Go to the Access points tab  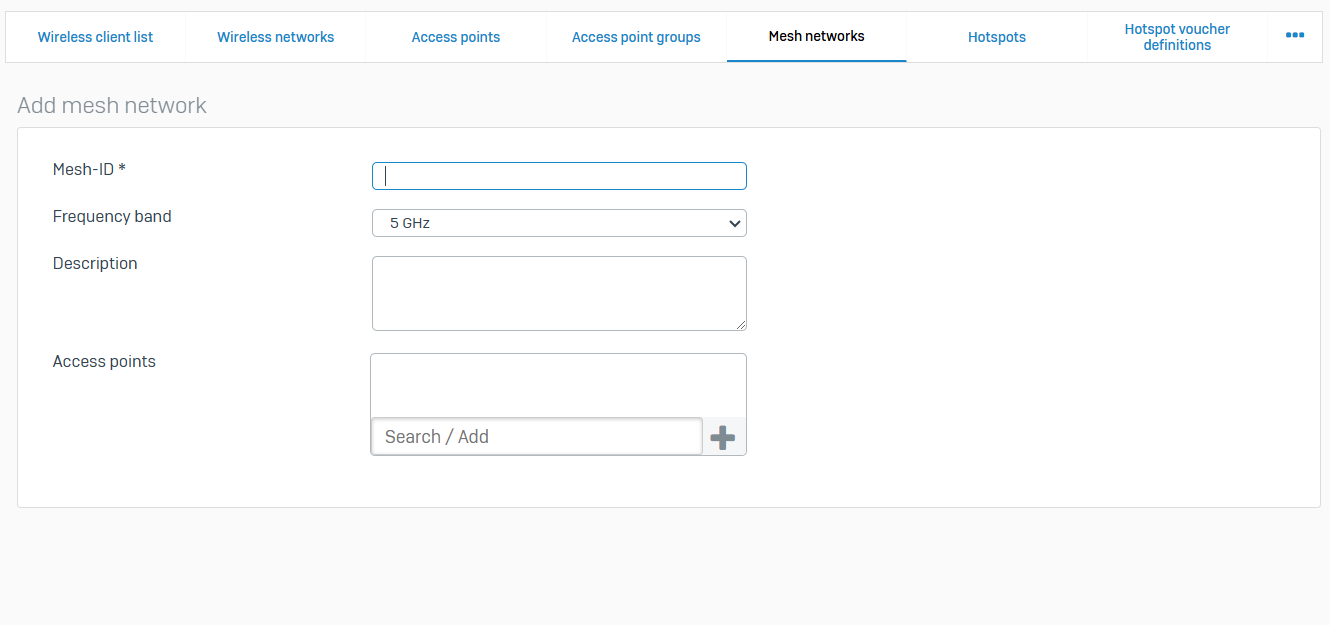point(456,37)
